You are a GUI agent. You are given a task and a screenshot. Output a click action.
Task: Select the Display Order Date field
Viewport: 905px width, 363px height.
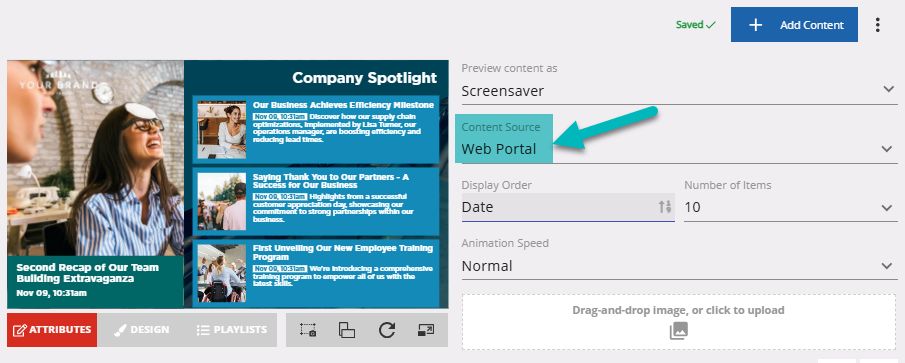[x=568, y=207]
